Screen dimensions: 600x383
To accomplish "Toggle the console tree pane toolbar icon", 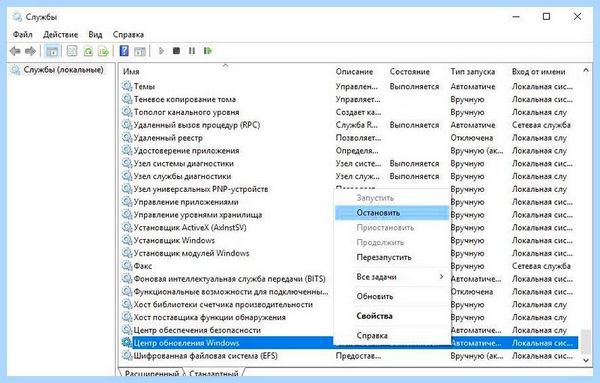I will (x=52, y=51).
